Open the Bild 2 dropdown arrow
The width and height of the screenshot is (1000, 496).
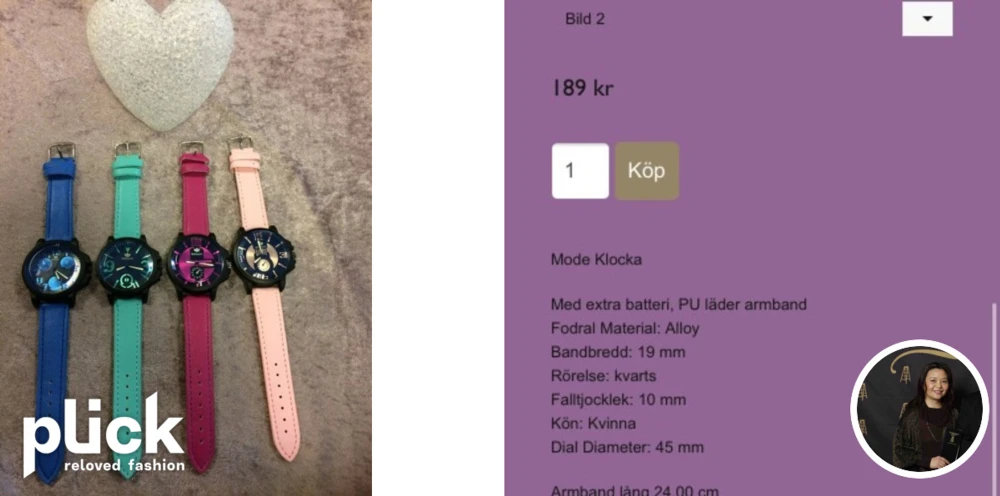click(927, 18)
